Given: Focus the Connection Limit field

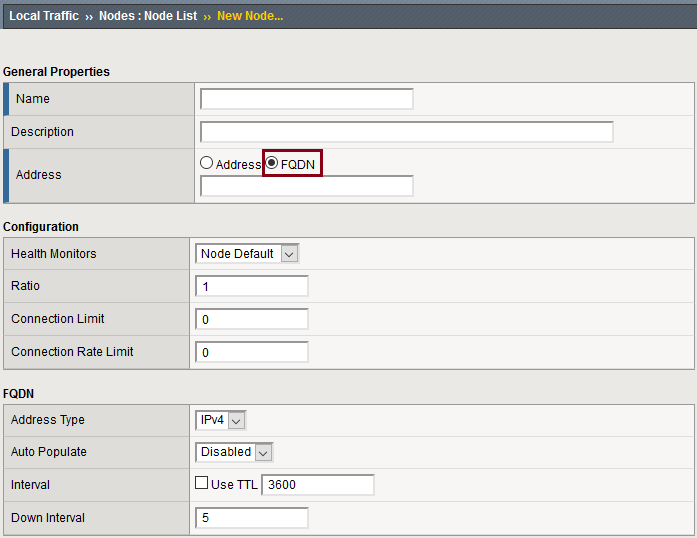Looking at the screenshot, I should pyautogui.click(x=252, y=319).
